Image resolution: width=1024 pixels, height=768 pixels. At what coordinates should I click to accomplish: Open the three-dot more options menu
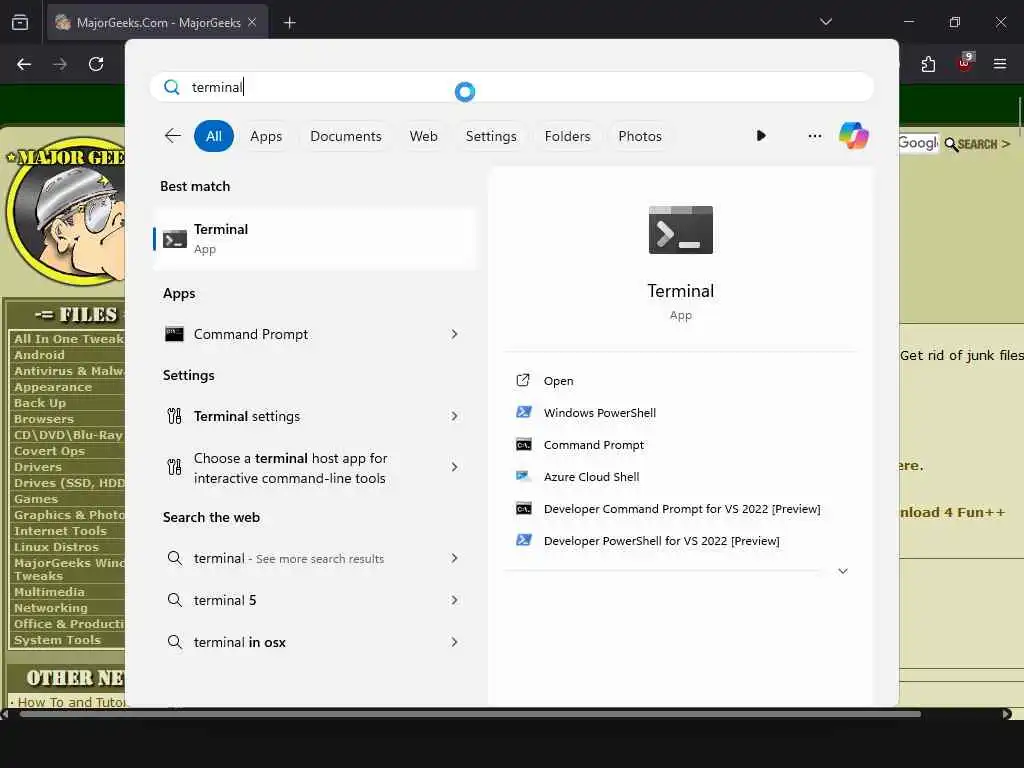click(x=814, y=136)
